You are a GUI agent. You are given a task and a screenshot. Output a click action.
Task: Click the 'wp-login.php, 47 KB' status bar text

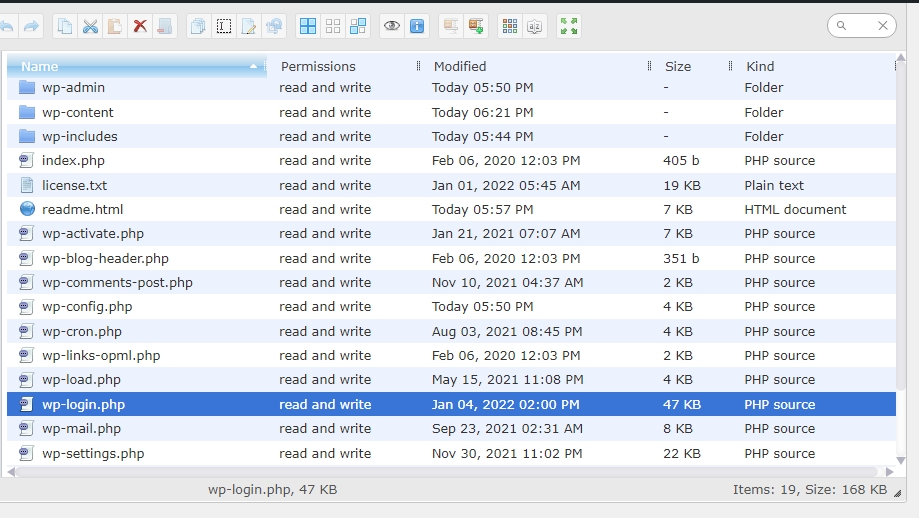pyautogui.click(x=273, y=490)
